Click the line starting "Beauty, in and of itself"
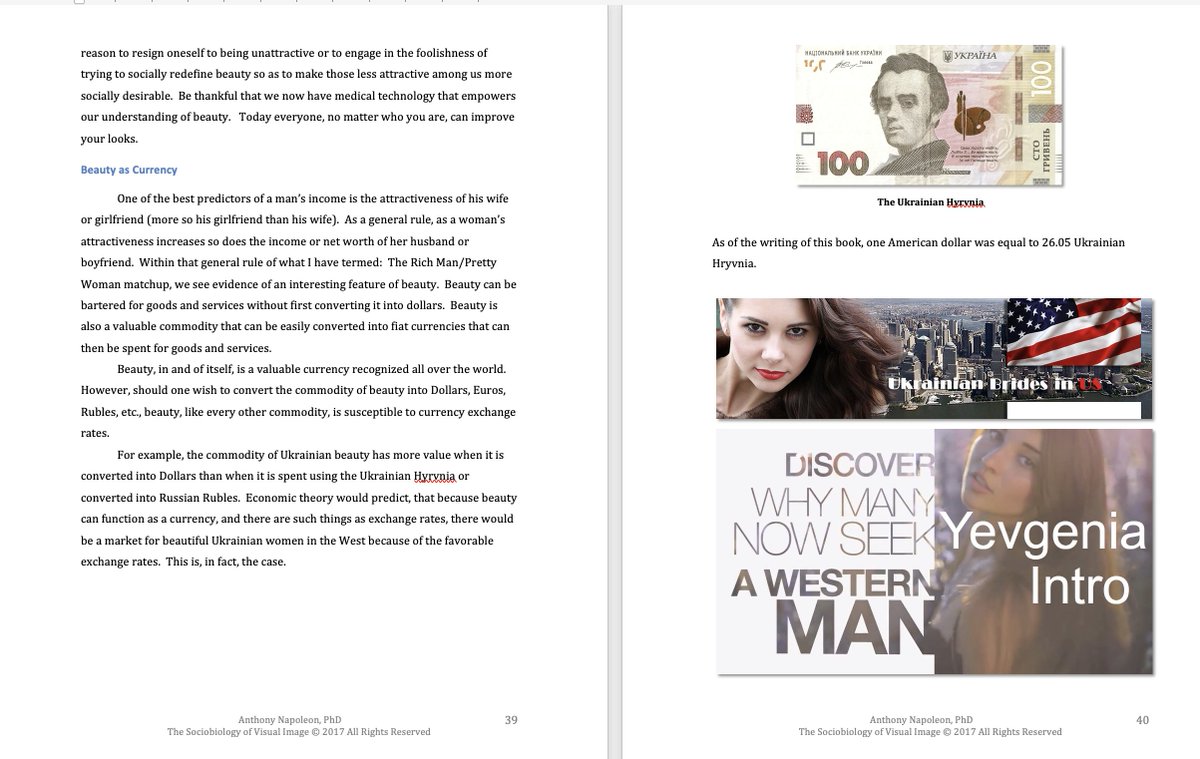 tap(311, 369)
